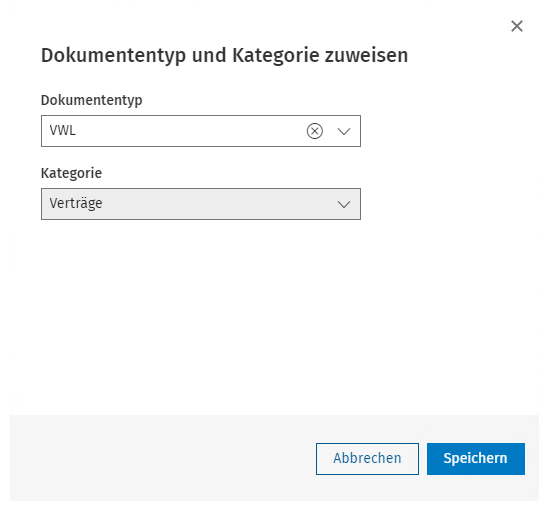Show Dokumententyp options via down arrow
The width and height of the screenshot is (550, 511).
344,132
